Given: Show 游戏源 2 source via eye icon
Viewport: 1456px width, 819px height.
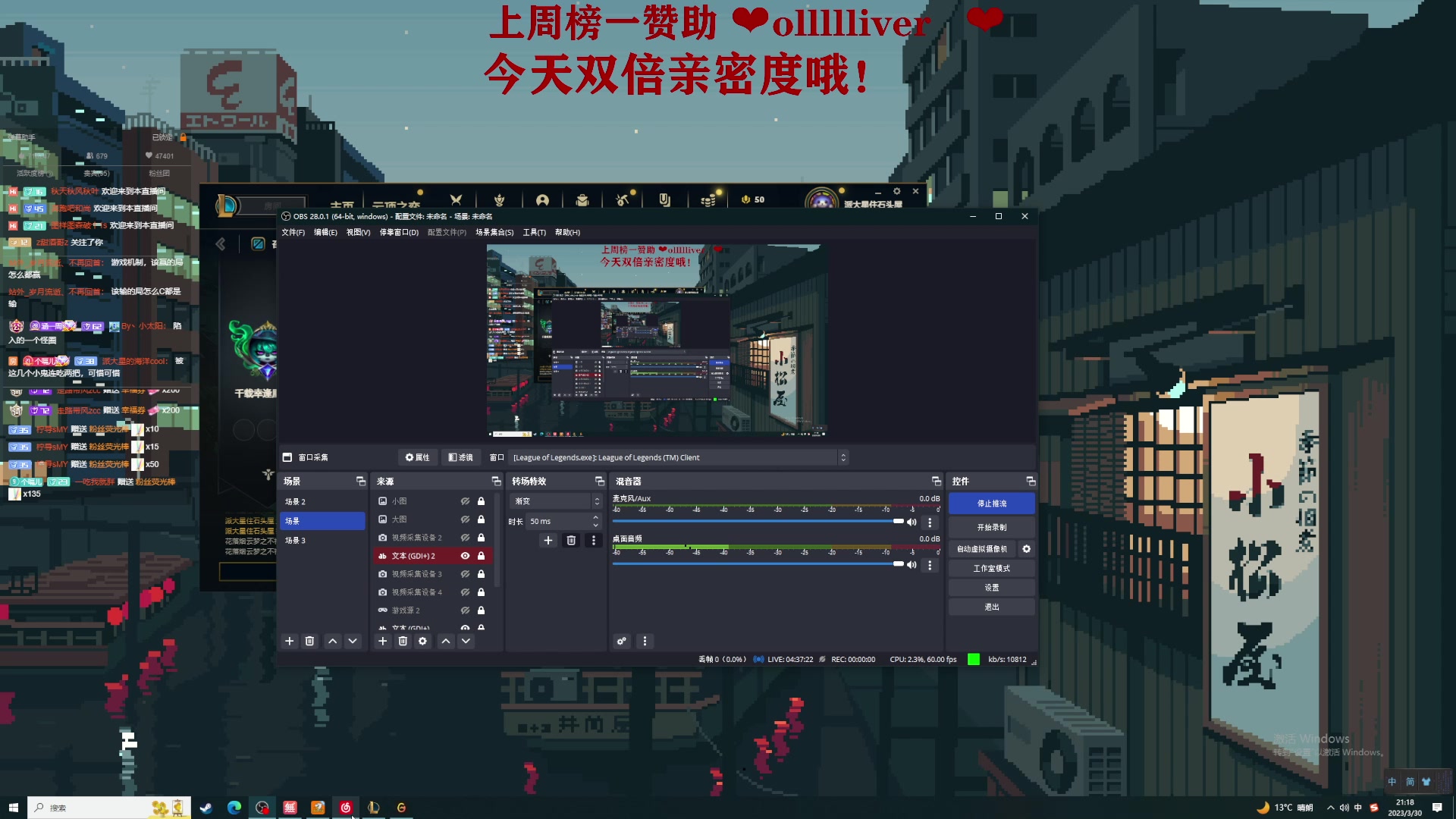Looking at the screenshot, I should point(465,610).
